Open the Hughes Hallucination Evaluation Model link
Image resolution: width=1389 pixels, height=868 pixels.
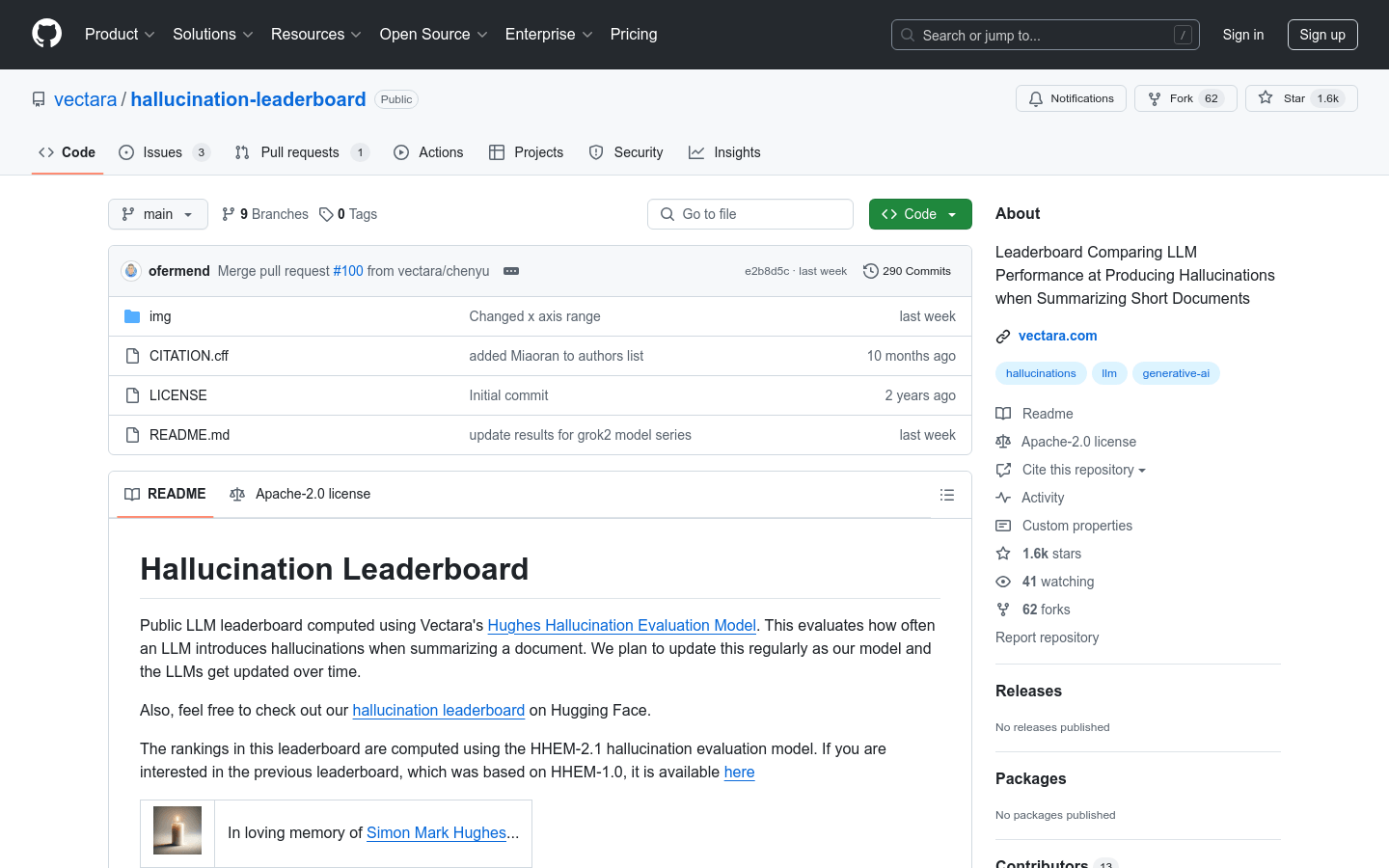tap(622, 625)
